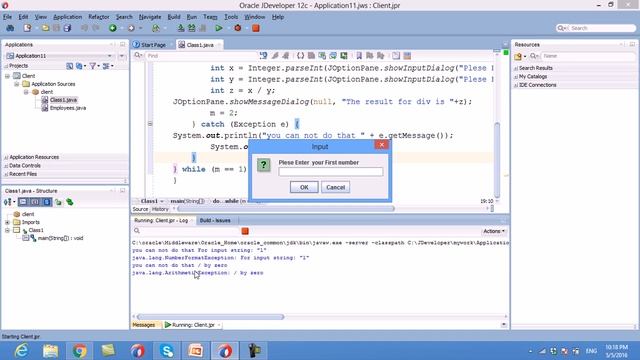Click the red Terminate stop icon in toolbar
This screenshot has width=640, height=360.
(256, 28)
